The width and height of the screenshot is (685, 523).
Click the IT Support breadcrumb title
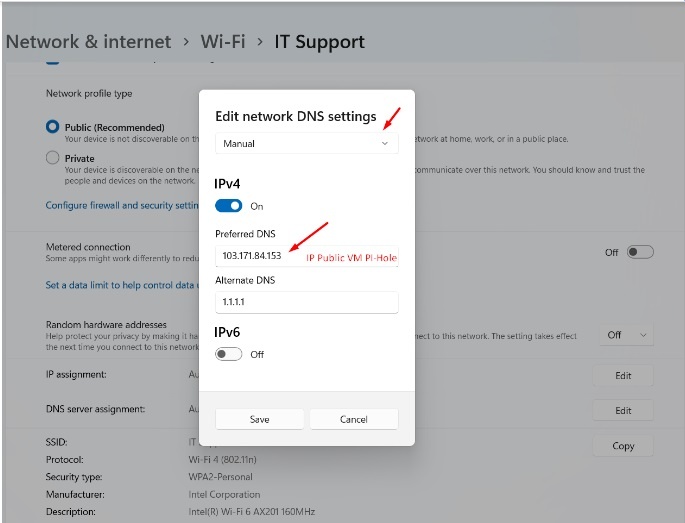(319, 42)
